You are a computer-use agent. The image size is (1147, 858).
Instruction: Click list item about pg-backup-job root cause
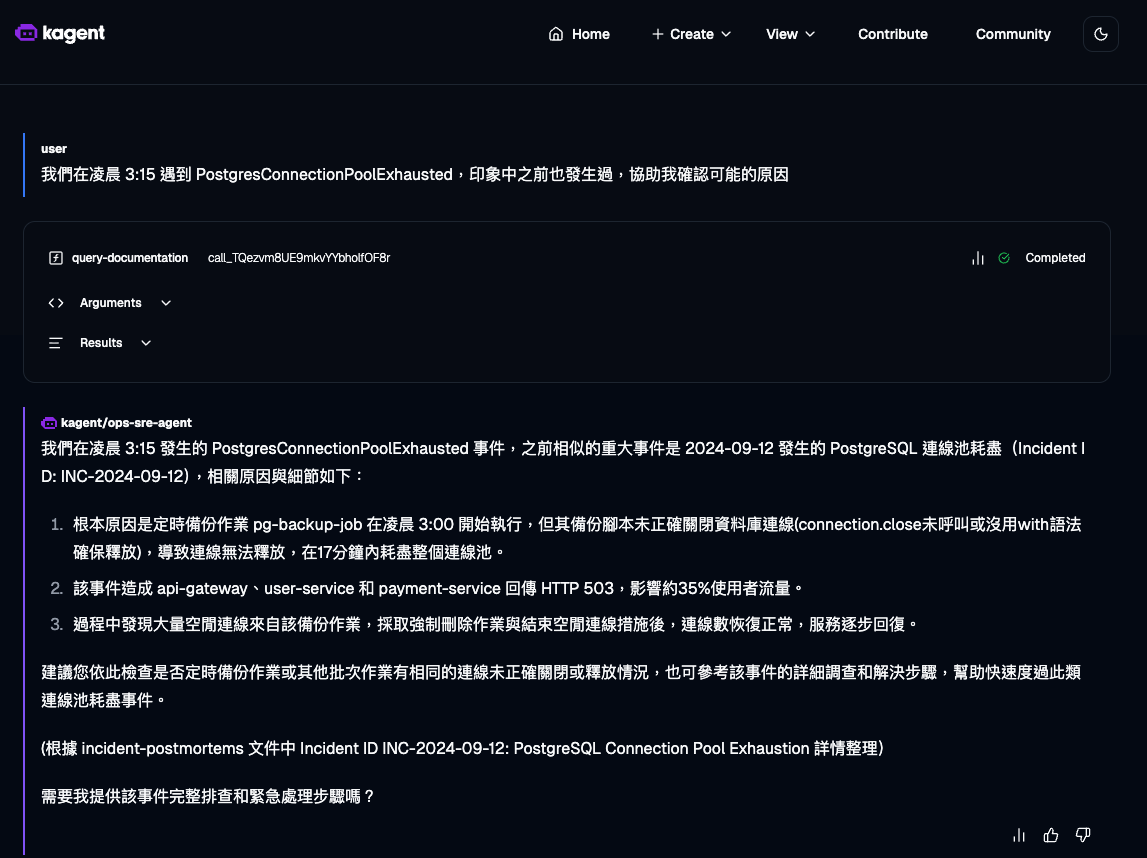(x=577, y=538)
